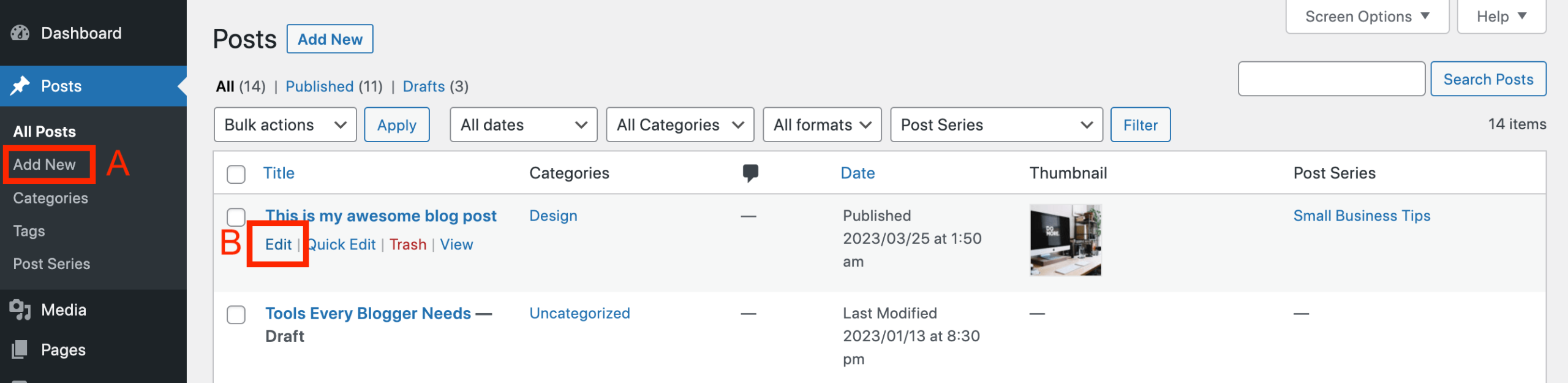Show only Published posts

point(319,86)
